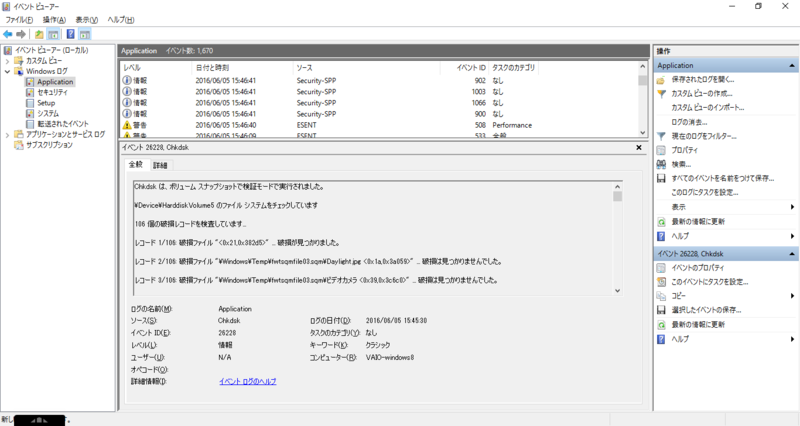Select Windows ログ folder in tree

pos(46,71)
